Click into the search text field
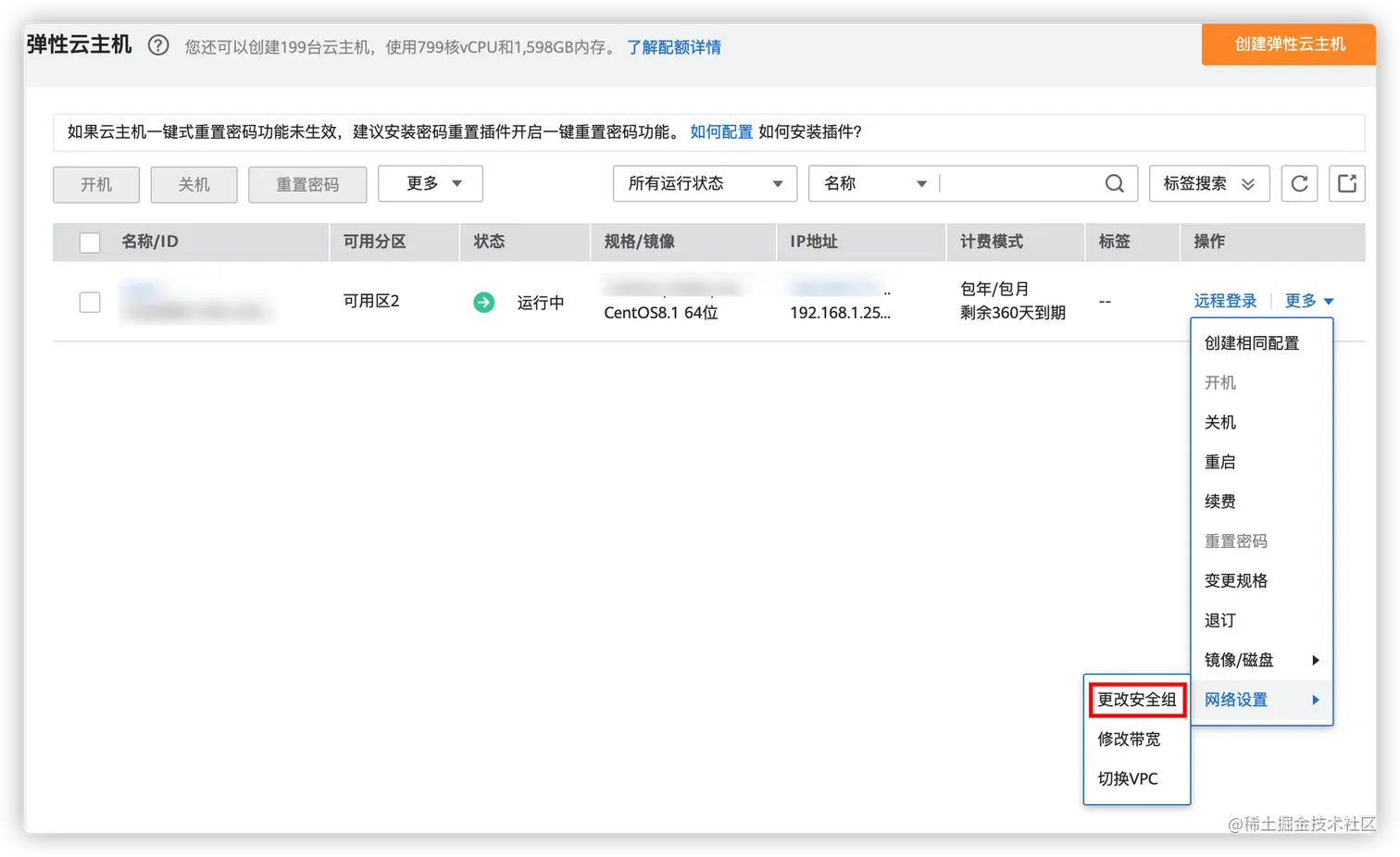The image size is (1400, 857). pos(1020,183)
